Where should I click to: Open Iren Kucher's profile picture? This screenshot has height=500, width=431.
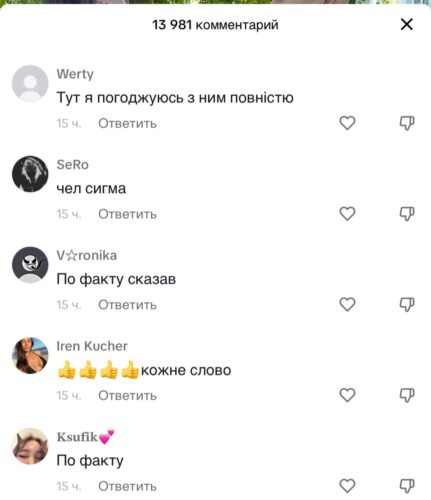30,355
